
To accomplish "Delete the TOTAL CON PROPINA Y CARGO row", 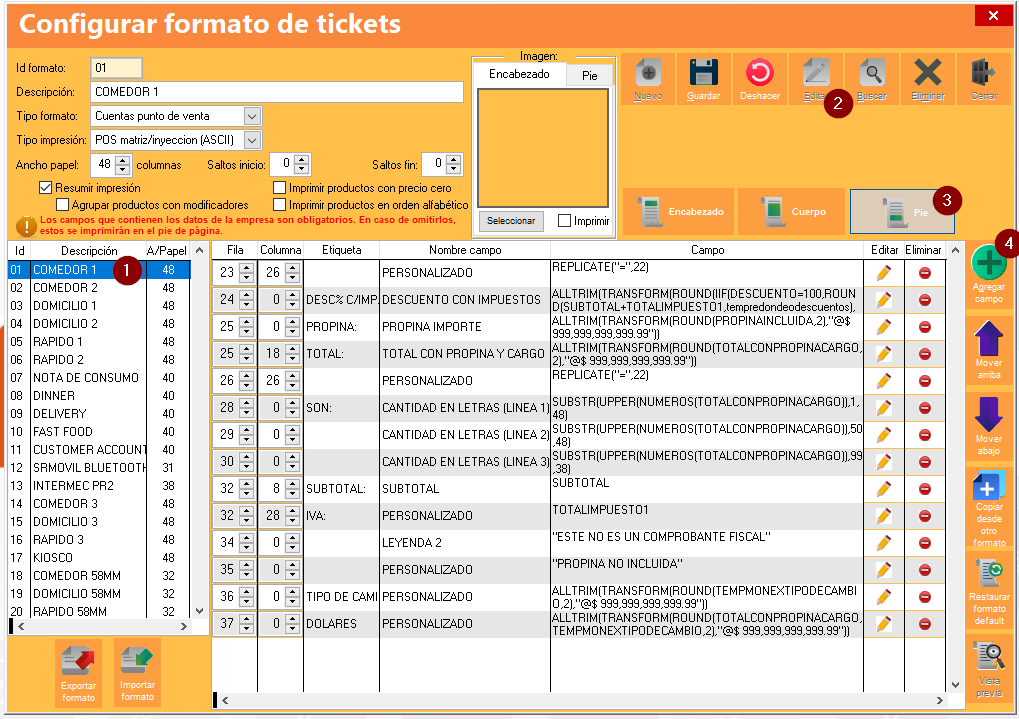I will (x=924, y=354).
